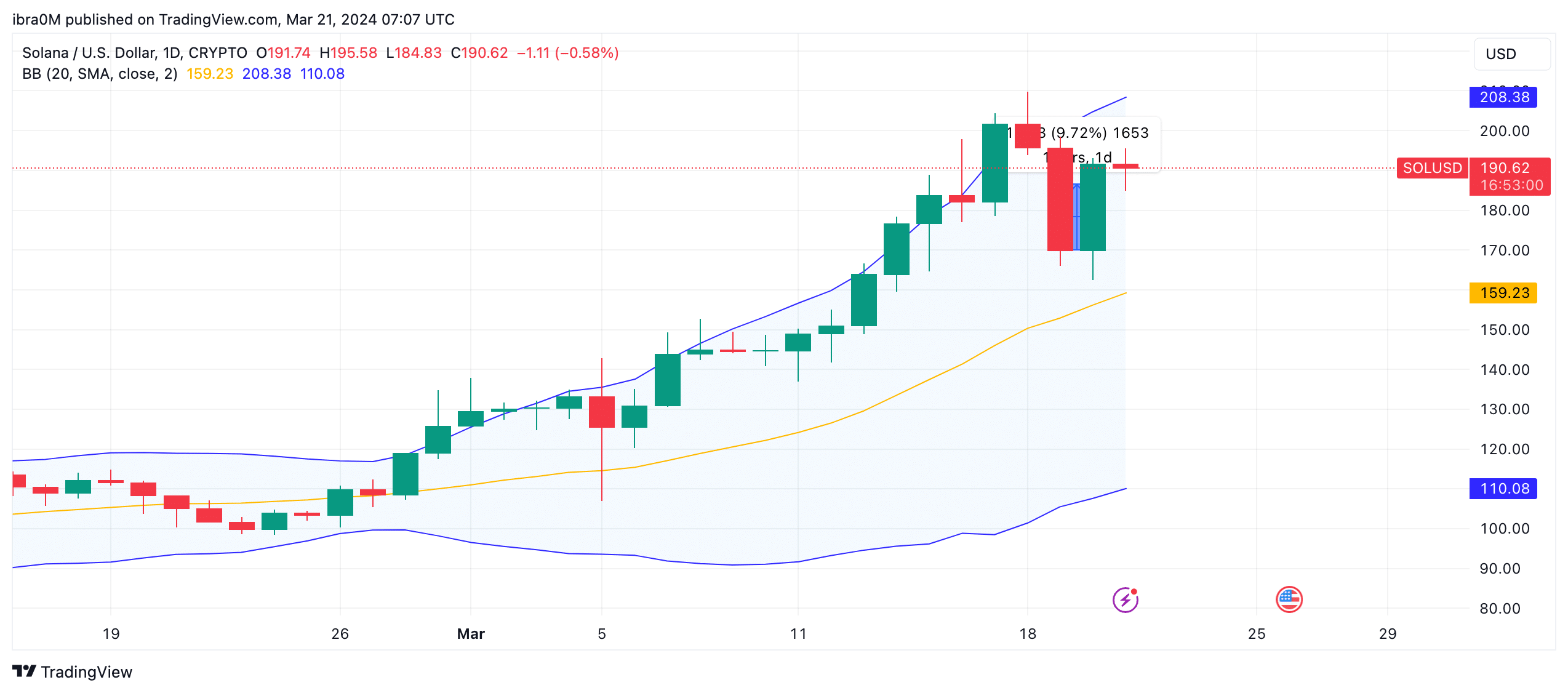Click the blue measure range box on chart
The height and width of the screenshot is (693, 1568).
tap(1076, 217)
